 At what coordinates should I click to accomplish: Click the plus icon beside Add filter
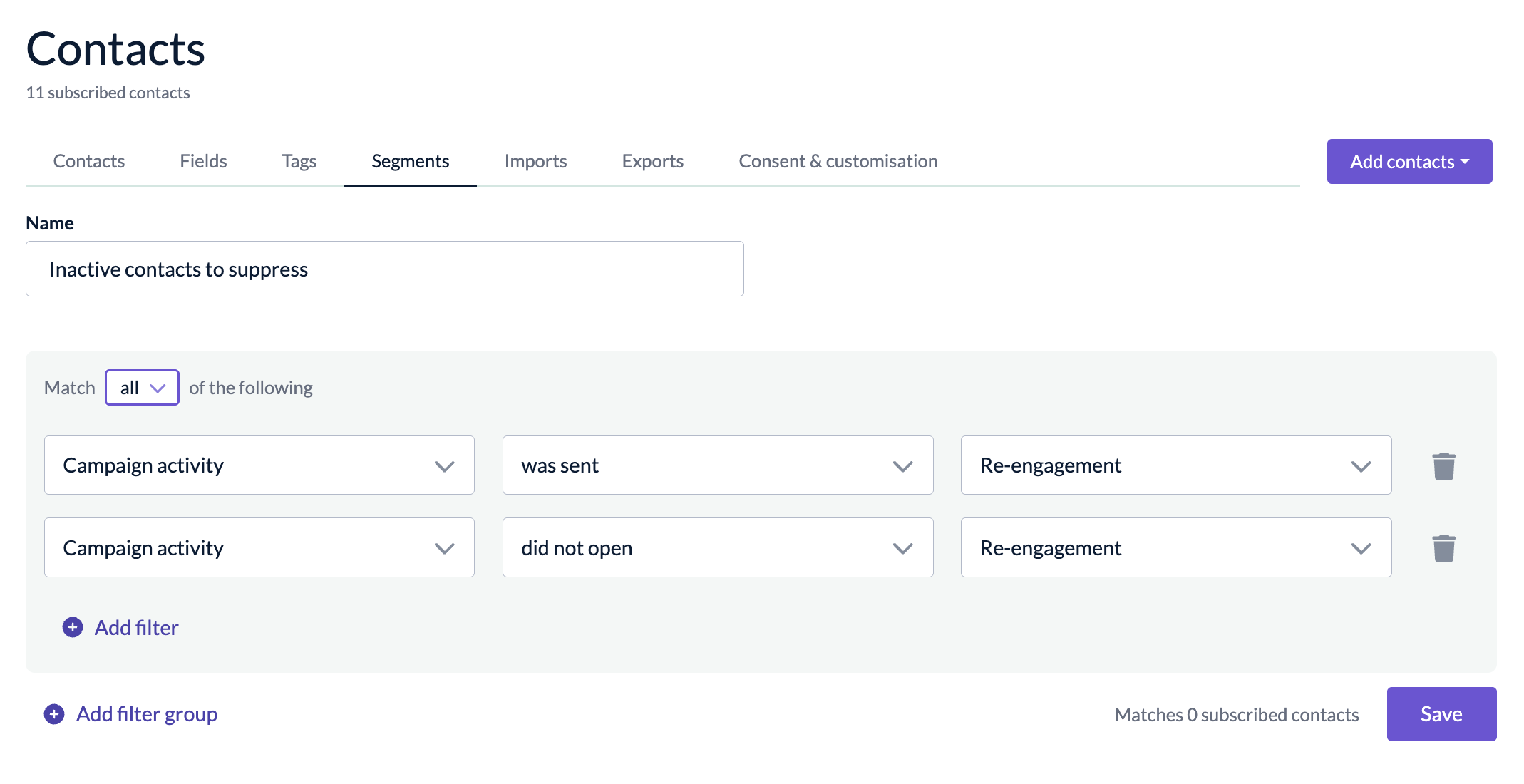[x=73, y=627]
